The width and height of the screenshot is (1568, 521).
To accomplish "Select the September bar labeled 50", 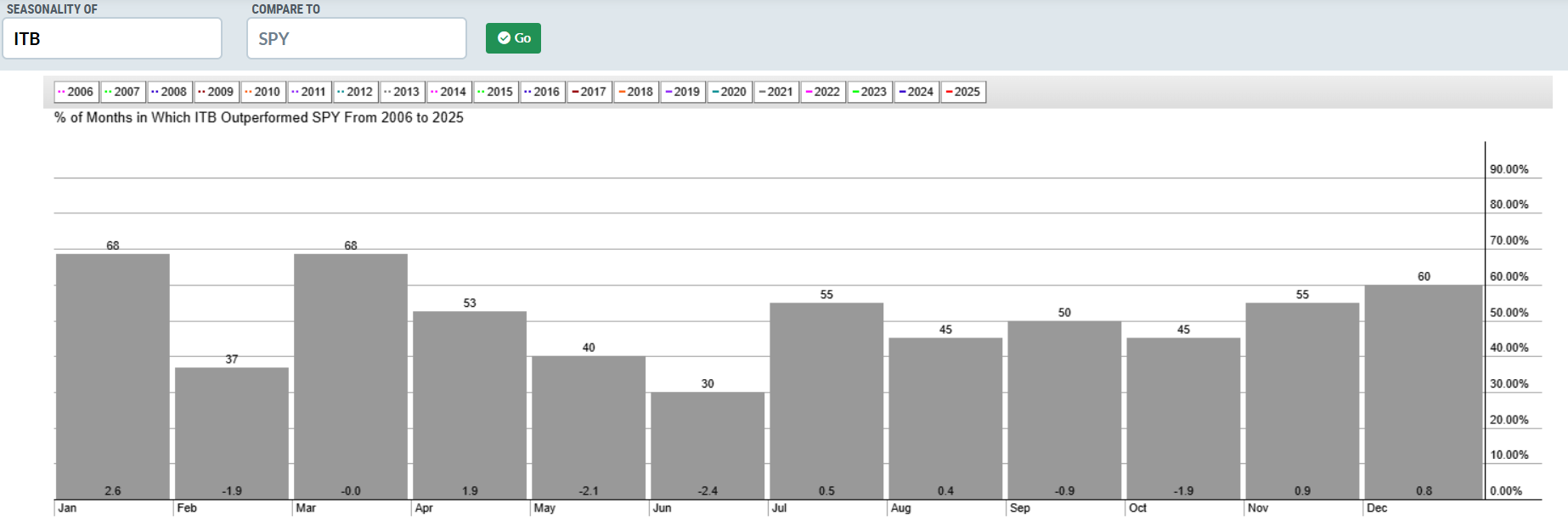I will coord(1064,410).
